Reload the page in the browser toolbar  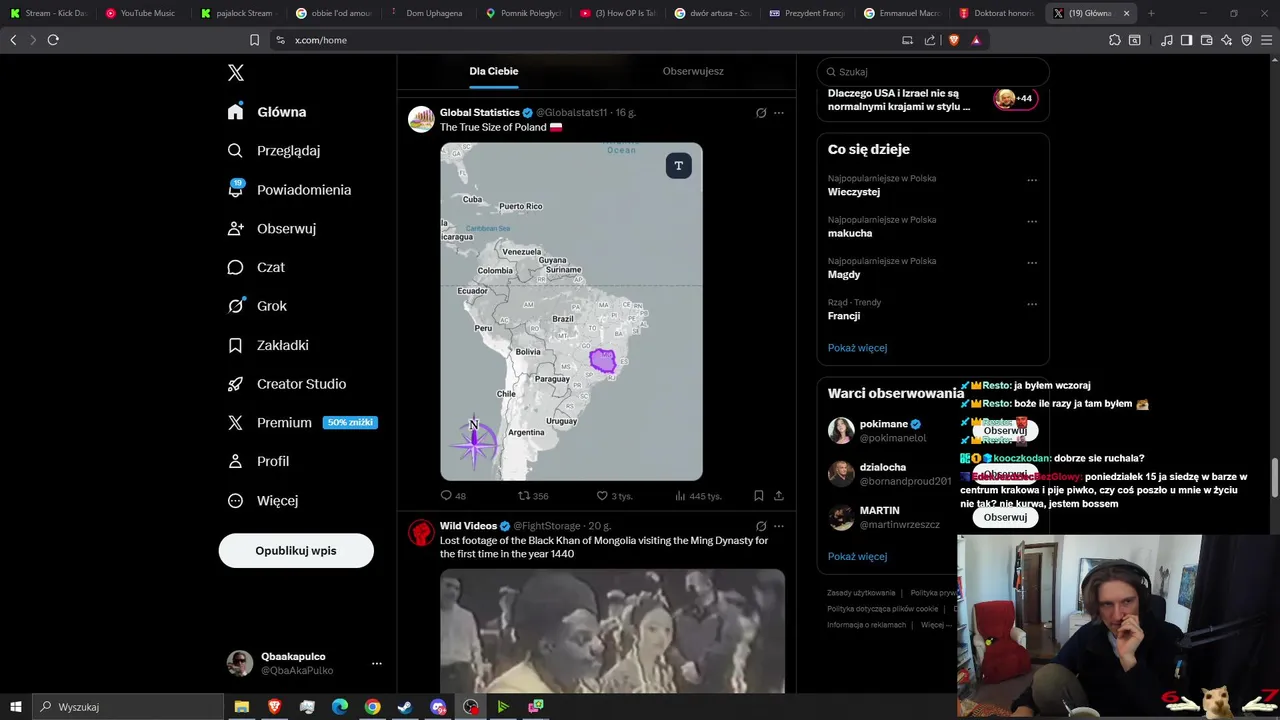pos(53,40)
